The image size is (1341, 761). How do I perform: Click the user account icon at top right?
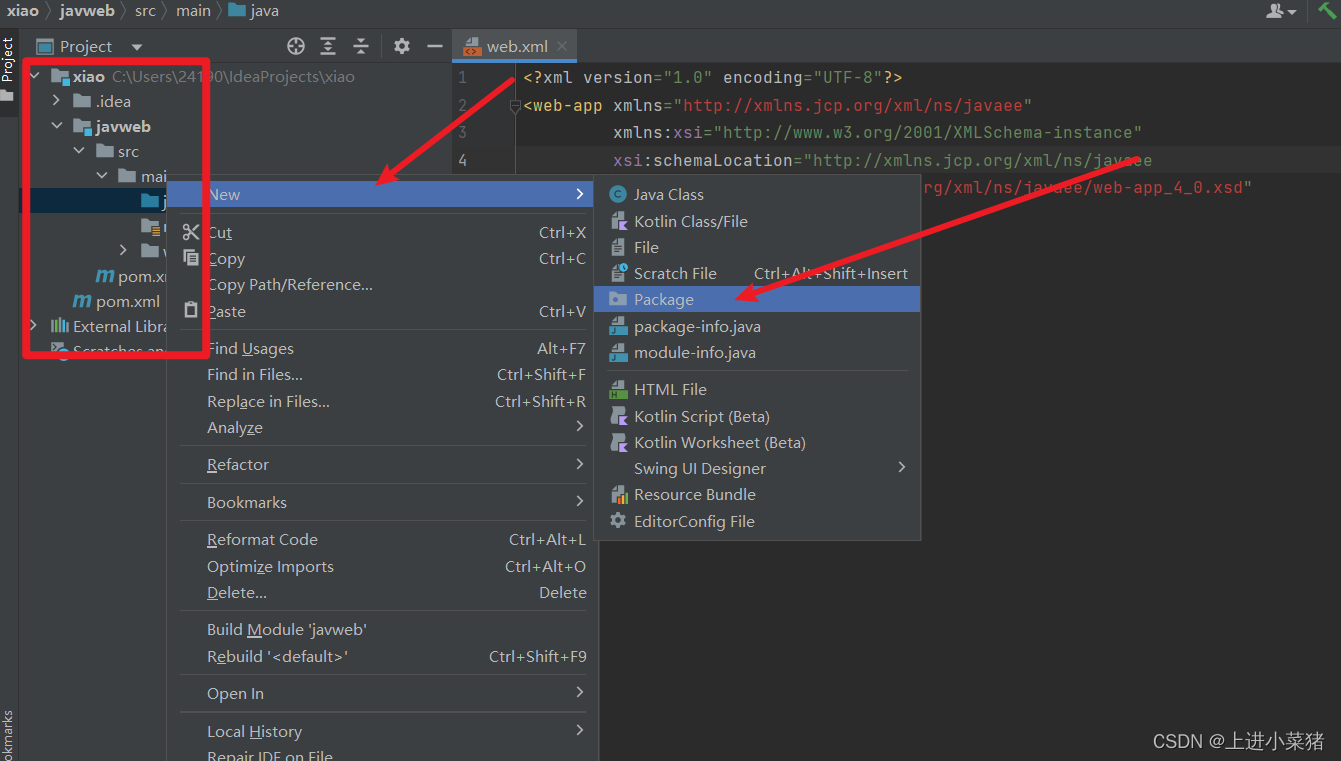(x=1276, y=11)
